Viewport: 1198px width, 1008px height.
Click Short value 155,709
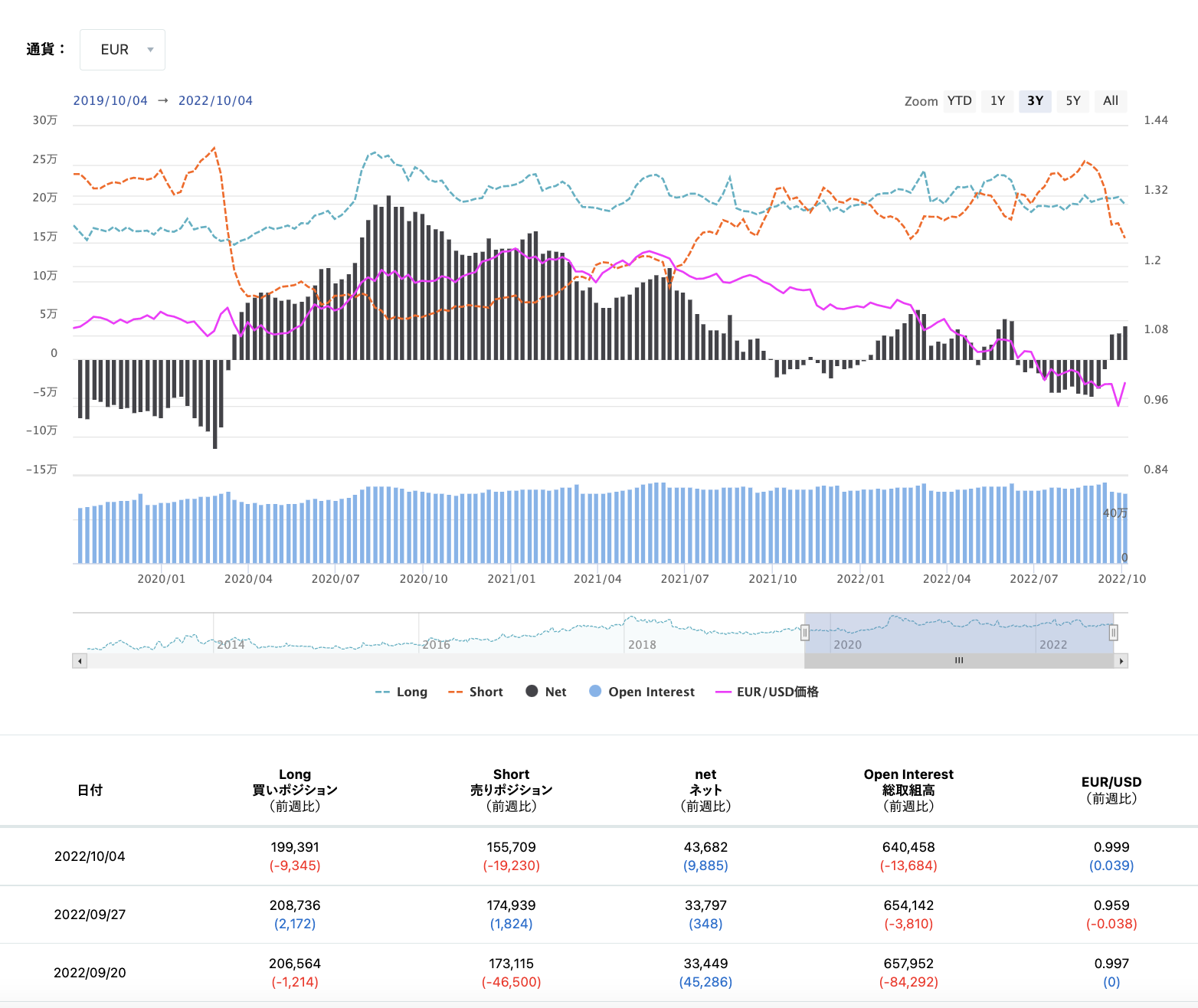[x=512, y=847]
